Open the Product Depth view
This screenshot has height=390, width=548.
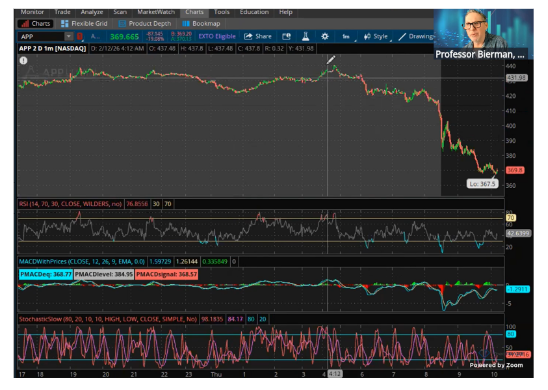click(x=145, y=23)
